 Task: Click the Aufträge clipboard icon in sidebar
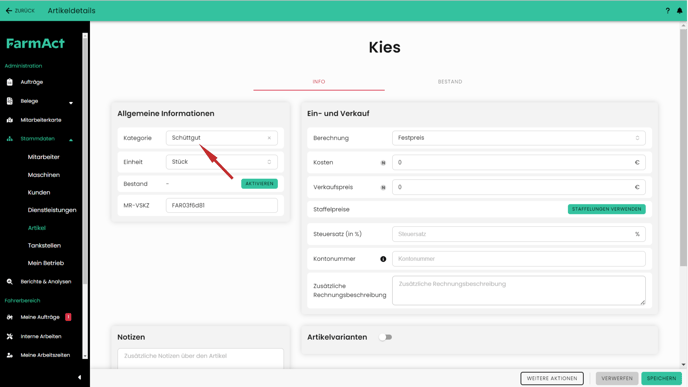10,82
